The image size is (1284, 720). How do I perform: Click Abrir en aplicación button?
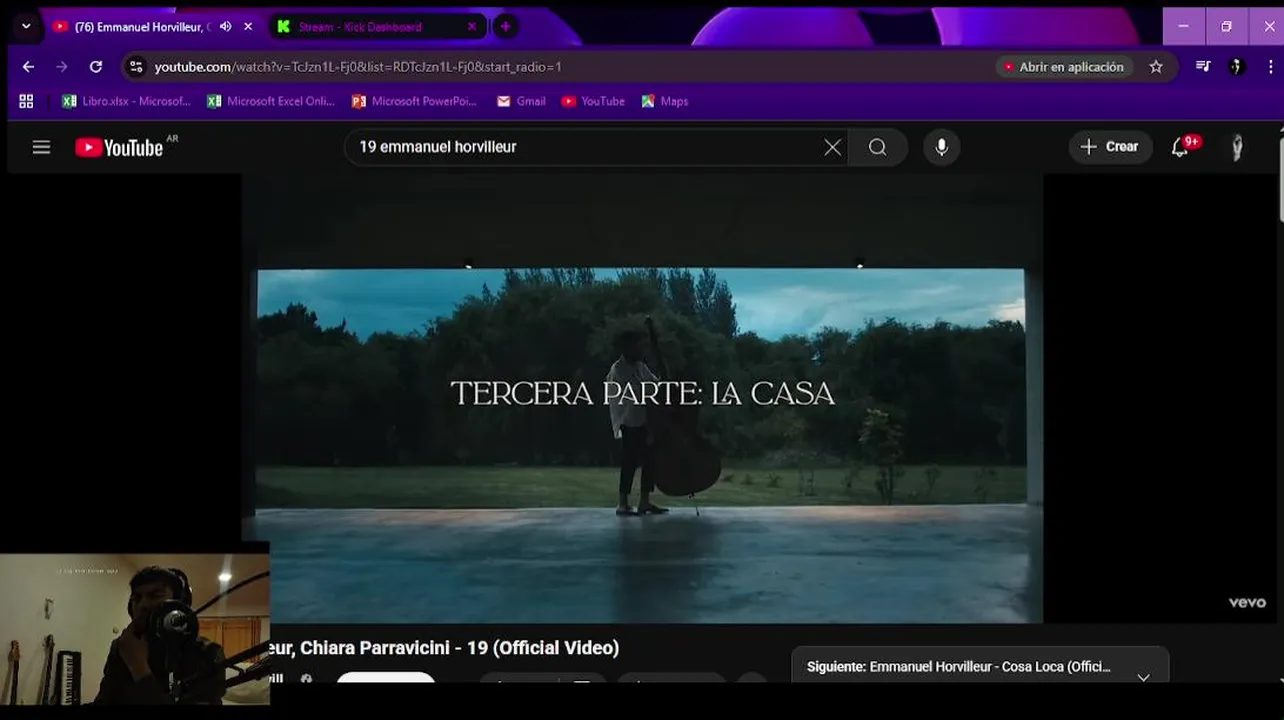point(1063,67)
